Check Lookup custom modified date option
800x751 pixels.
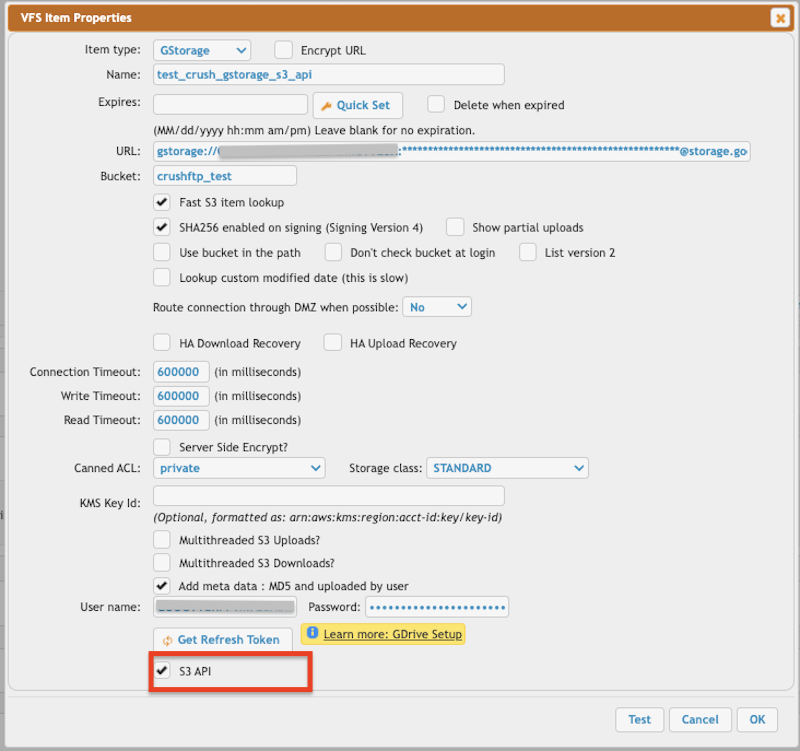(x=162, y=278)
